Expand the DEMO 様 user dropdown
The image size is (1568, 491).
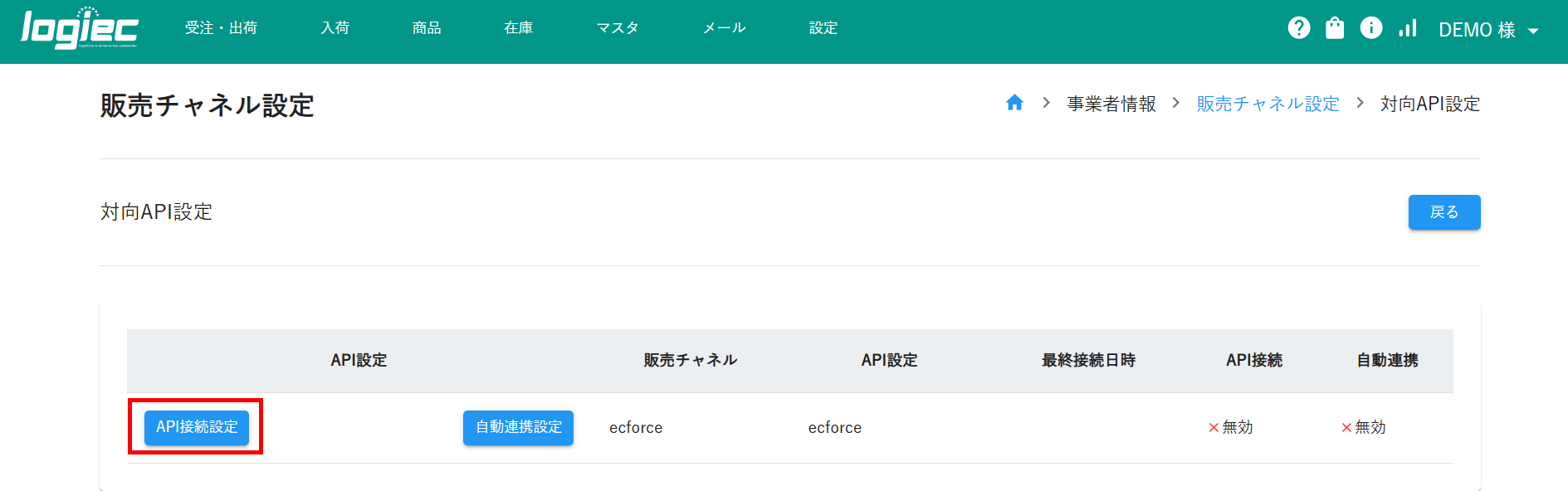tap(1488, 30)
